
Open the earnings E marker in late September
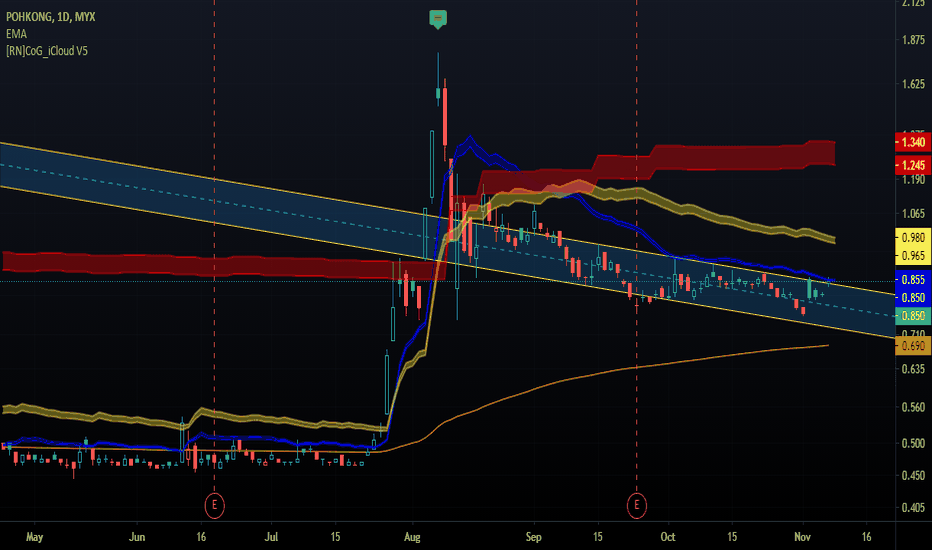(x=637, y=505)
